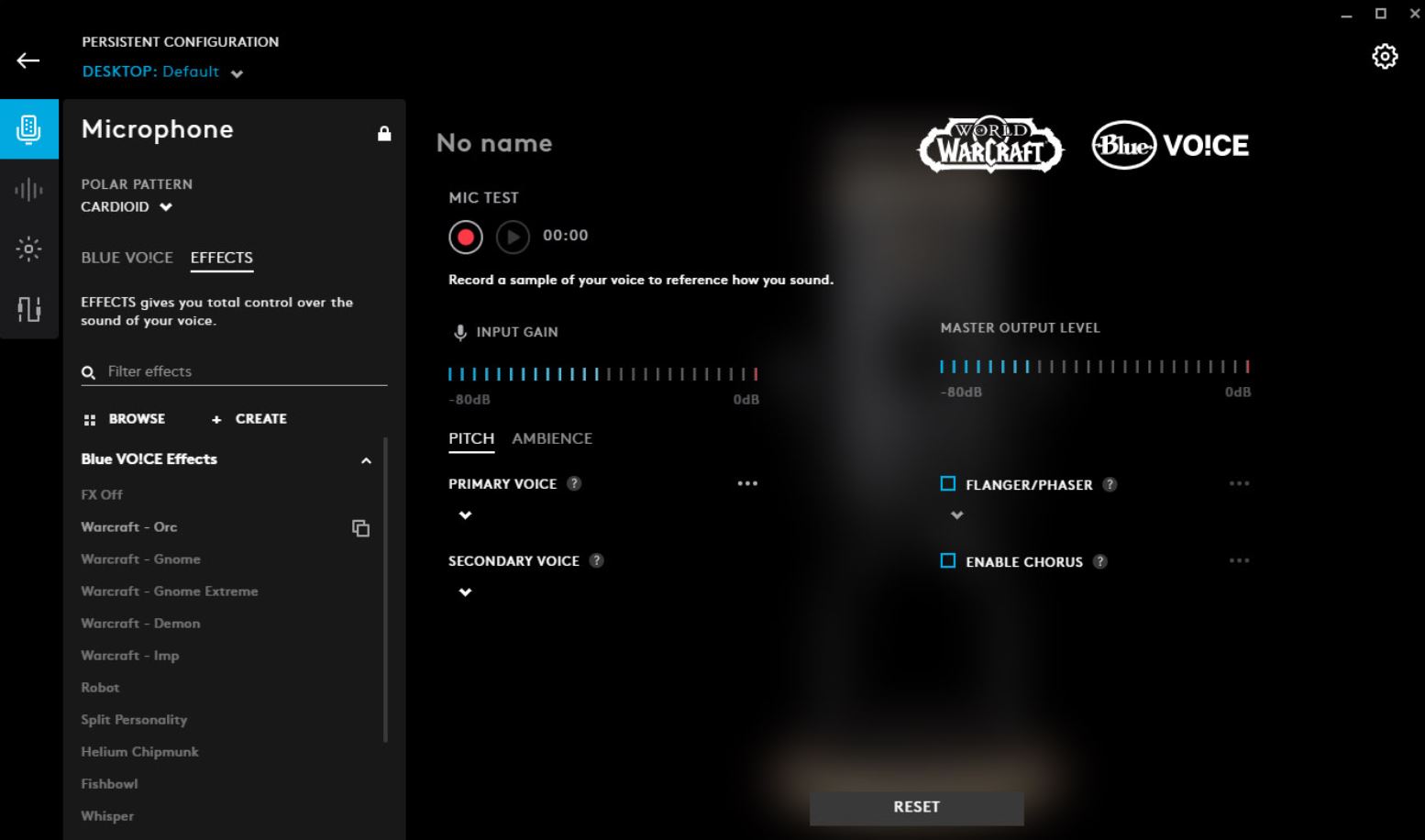
Task: Open Primary Voice help tooltip
Action: click(x=574, y=483)
